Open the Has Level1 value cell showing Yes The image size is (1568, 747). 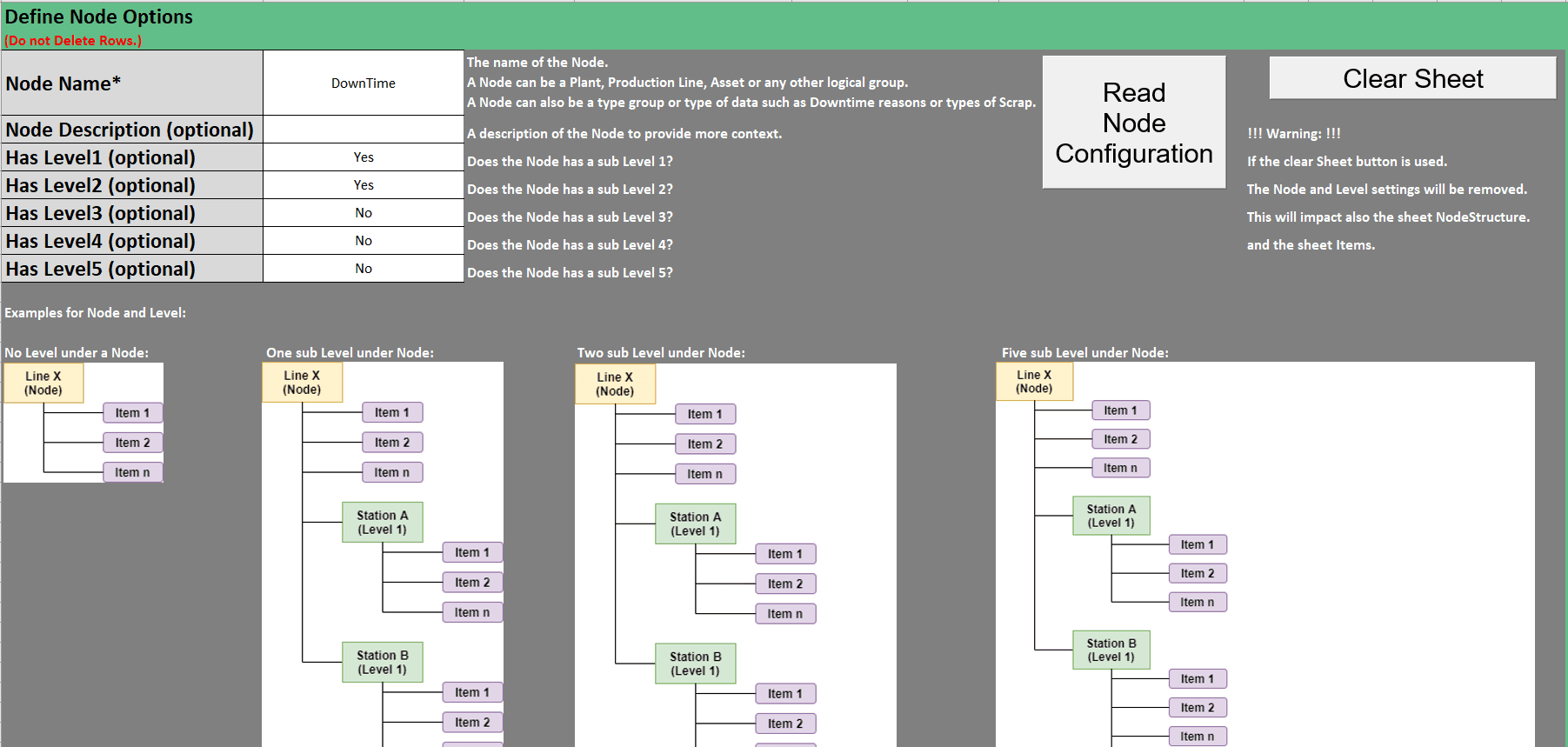[x=363, y=157]
